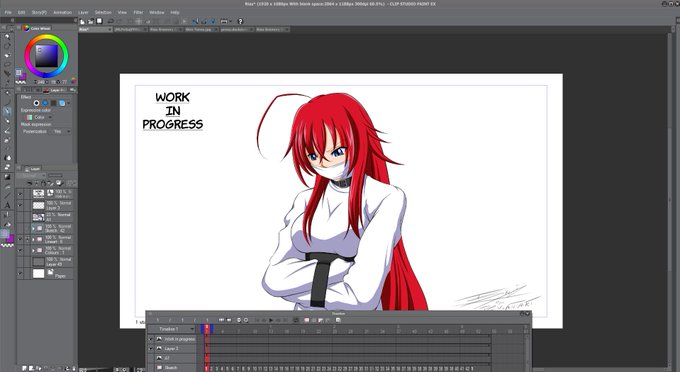Switch to the Rias* document tab

point(95,29)
